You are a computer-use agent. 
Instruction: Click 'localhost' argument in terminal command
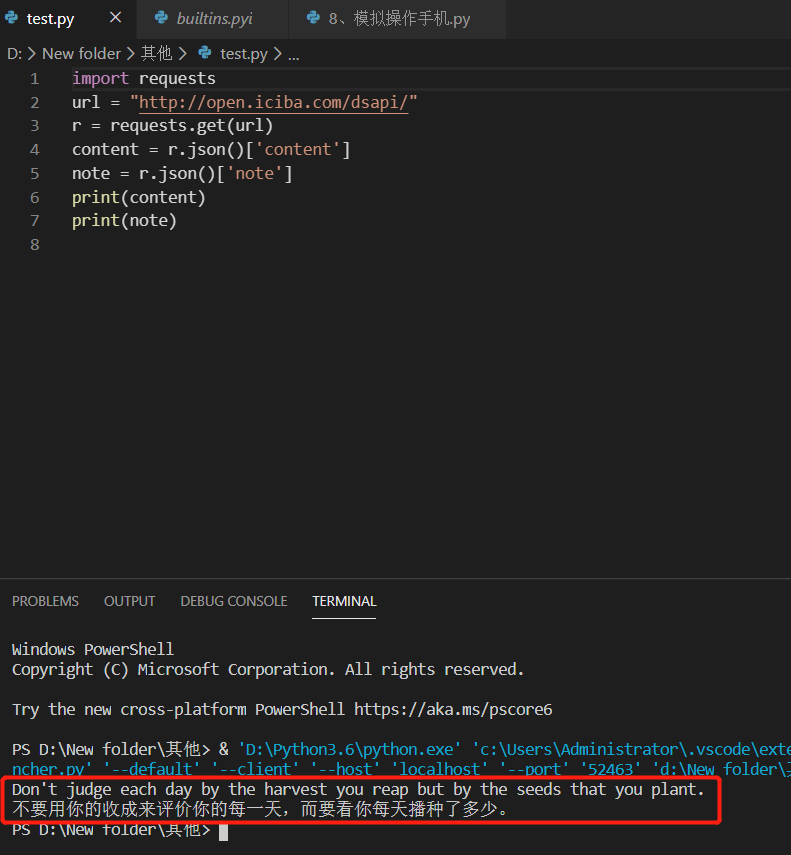[x=439, y=769]
